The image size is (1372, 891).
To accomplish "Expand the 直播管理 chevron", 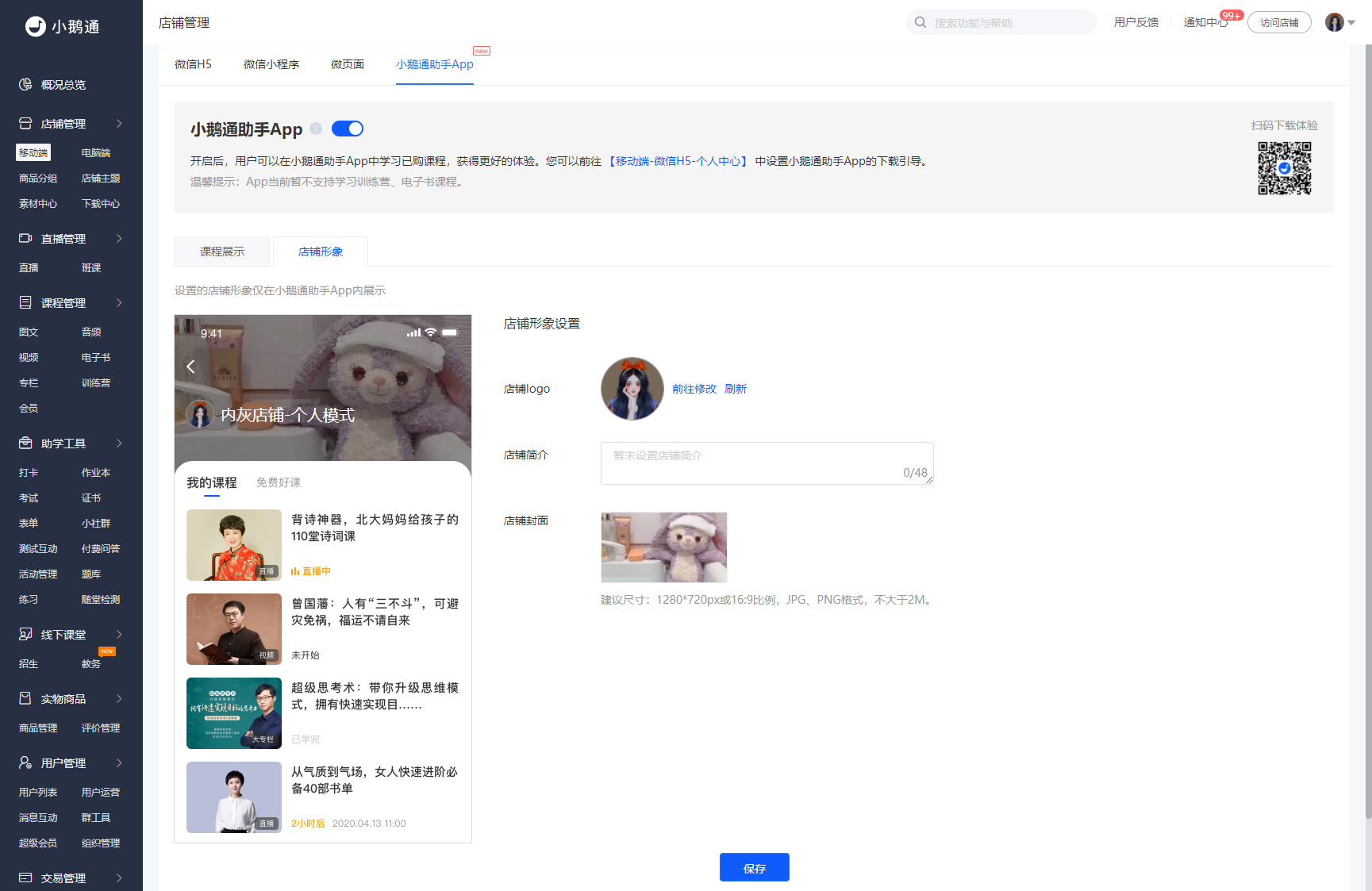I will (119, 238).
